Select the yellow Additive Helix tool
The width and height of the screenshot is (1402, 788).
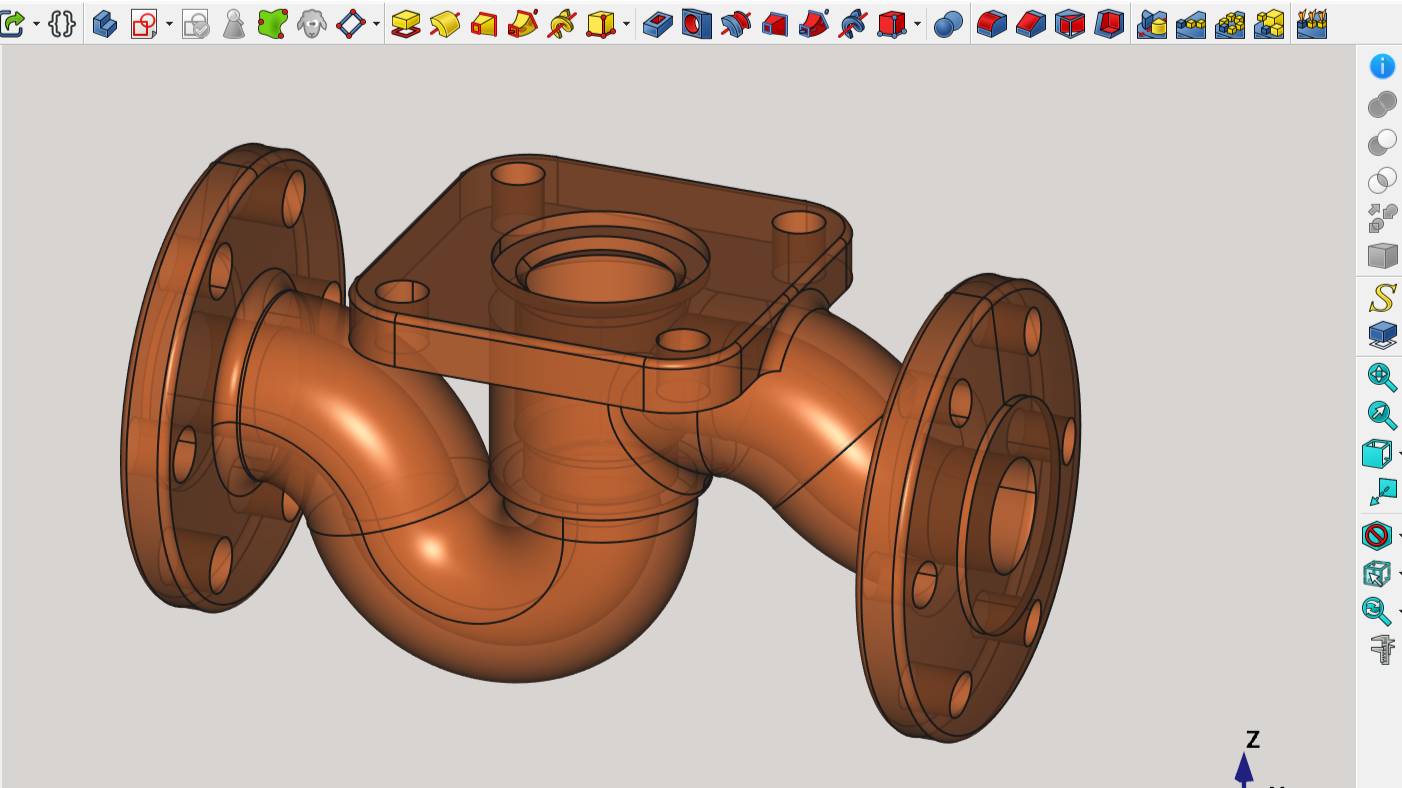562,23
